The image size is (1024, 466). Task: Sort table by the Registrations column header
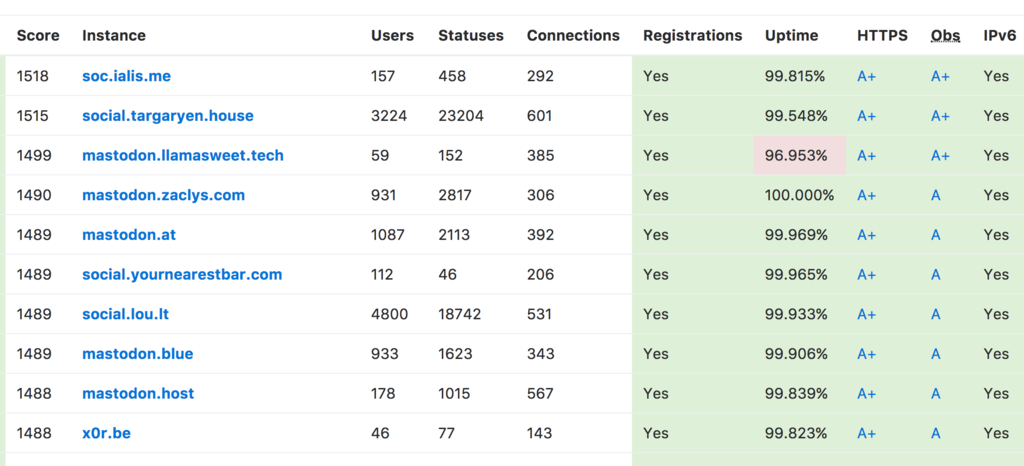692,35
